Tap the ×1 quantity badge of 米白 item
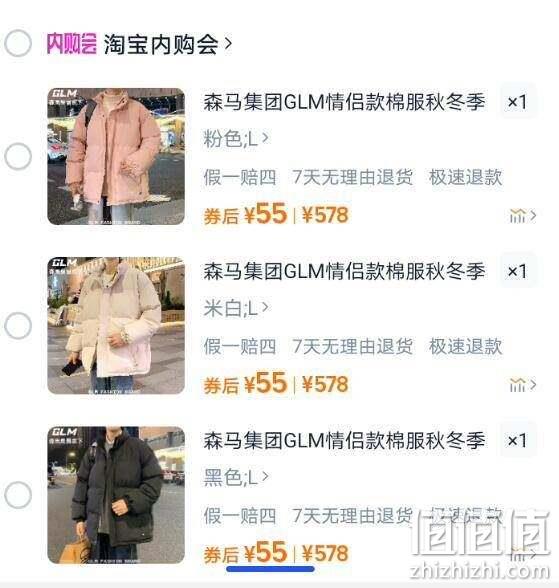559x588 pixels. (x=517, y=271)
